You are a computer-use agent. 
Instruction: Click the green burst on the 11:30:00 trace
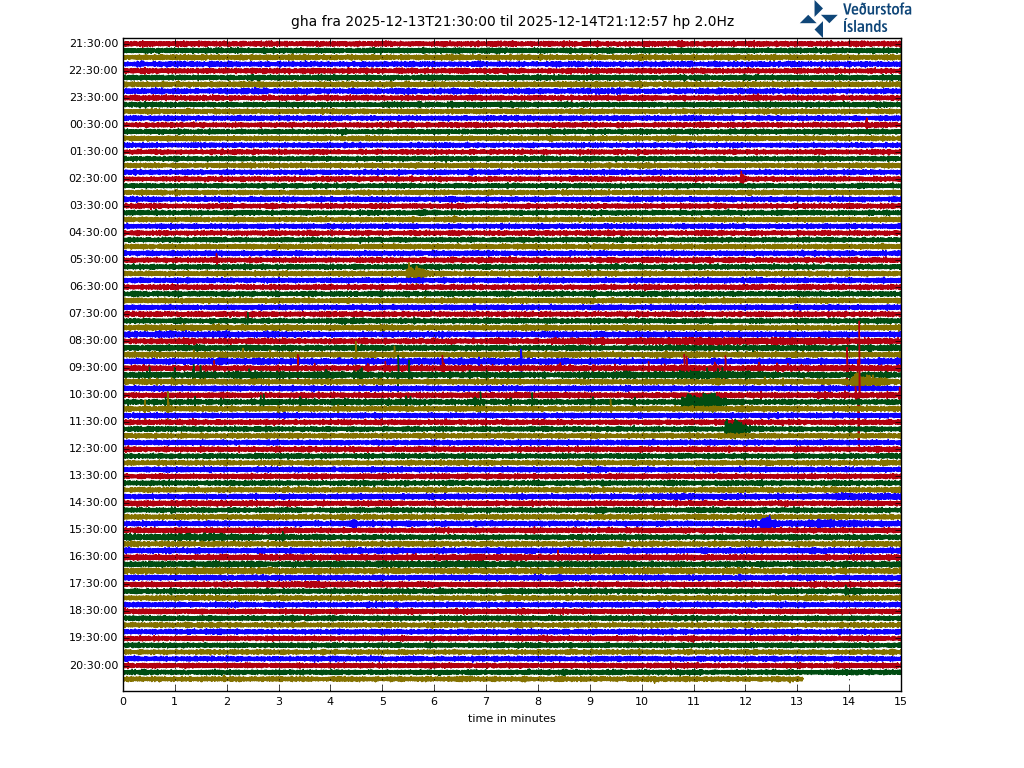735,427
